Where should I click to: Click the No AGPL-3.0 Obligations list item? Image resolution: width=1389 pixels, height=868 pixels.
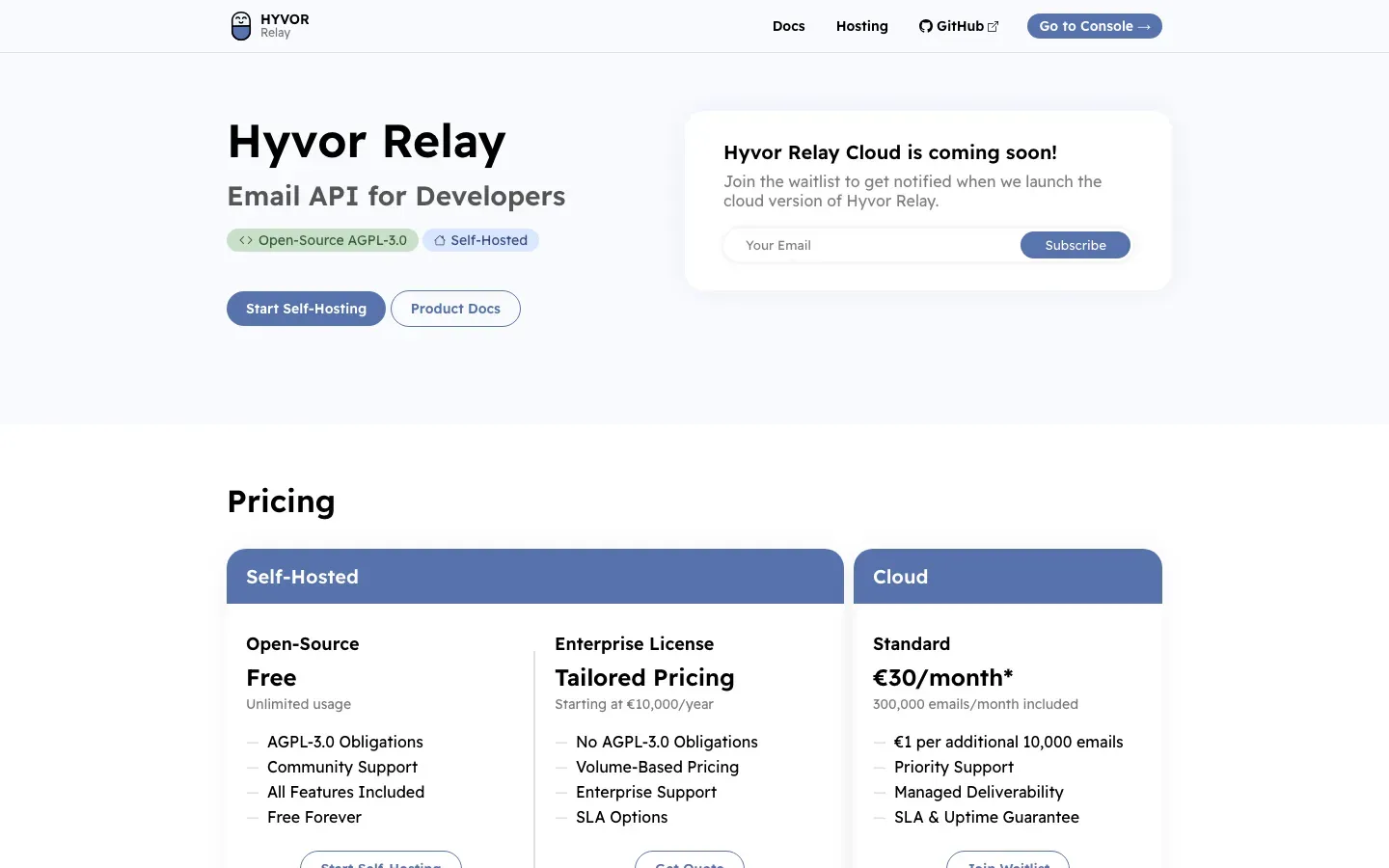point(667,742)
